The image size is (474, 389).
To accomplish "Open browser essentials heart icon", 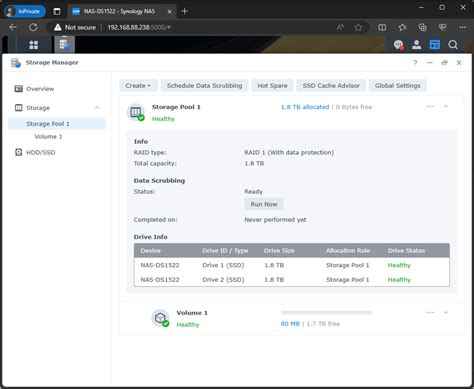I will [x=443, y=27].
